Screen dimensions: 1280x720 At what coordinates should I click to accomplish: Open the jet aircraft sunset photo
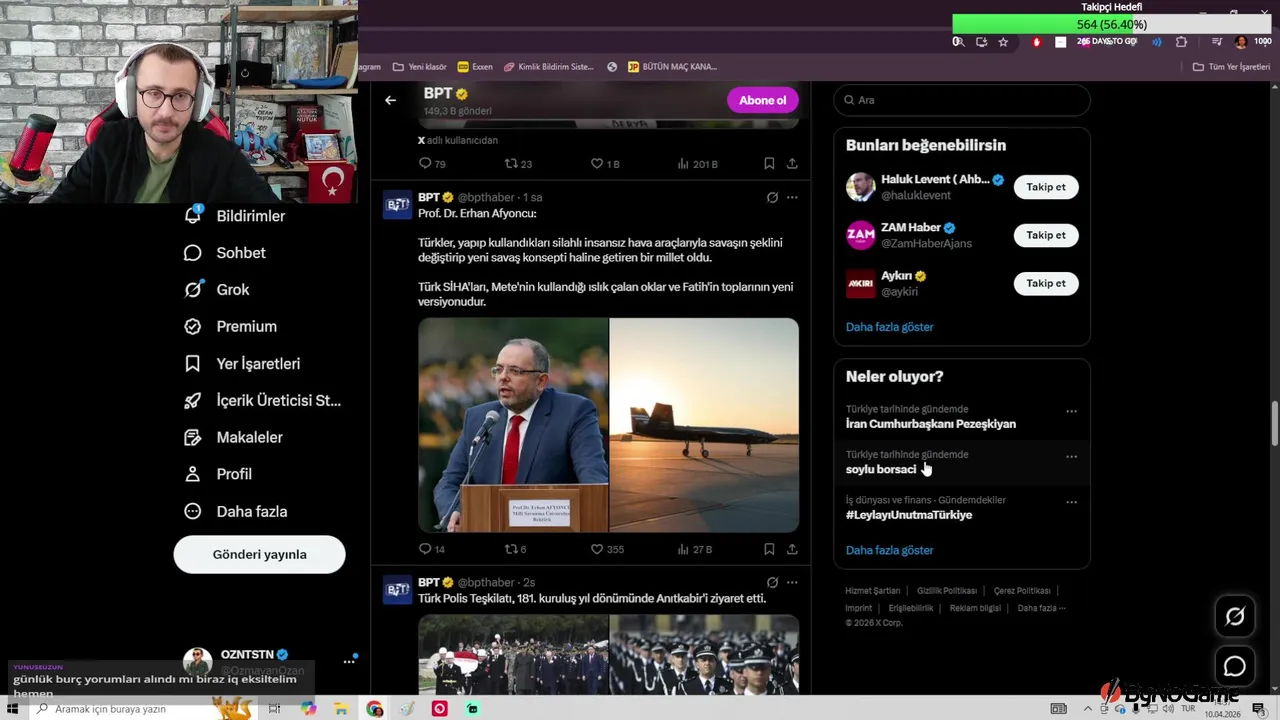704,425
